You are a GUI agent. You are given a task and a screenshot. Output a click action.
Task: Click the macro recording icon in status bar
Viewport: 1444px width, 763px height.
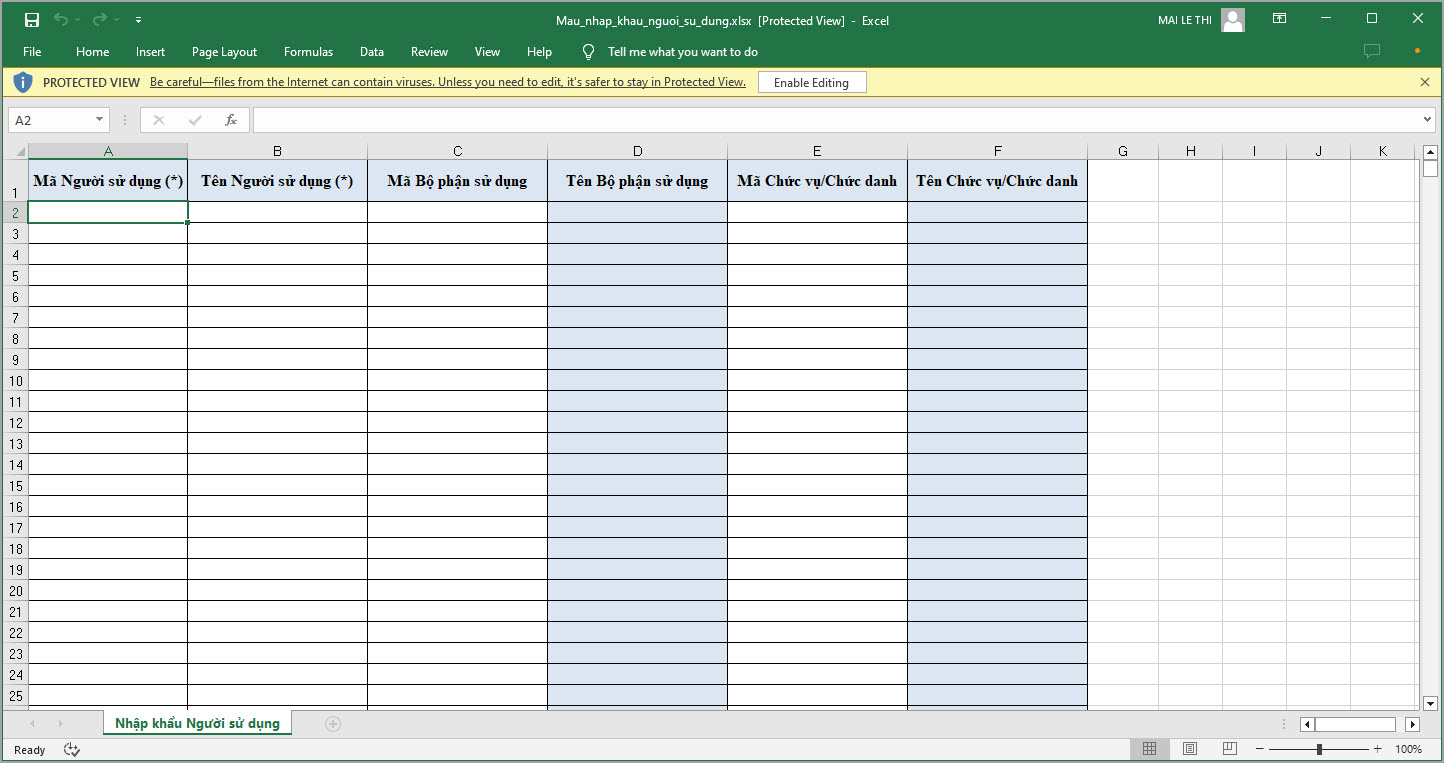click(72, 749)
